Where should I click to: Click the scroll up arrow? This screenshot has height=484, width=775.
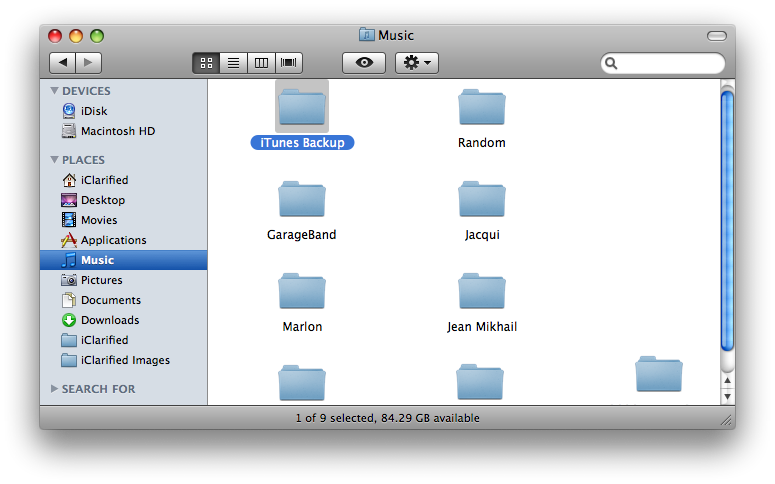pyautogui.click(x=727, y=381)
